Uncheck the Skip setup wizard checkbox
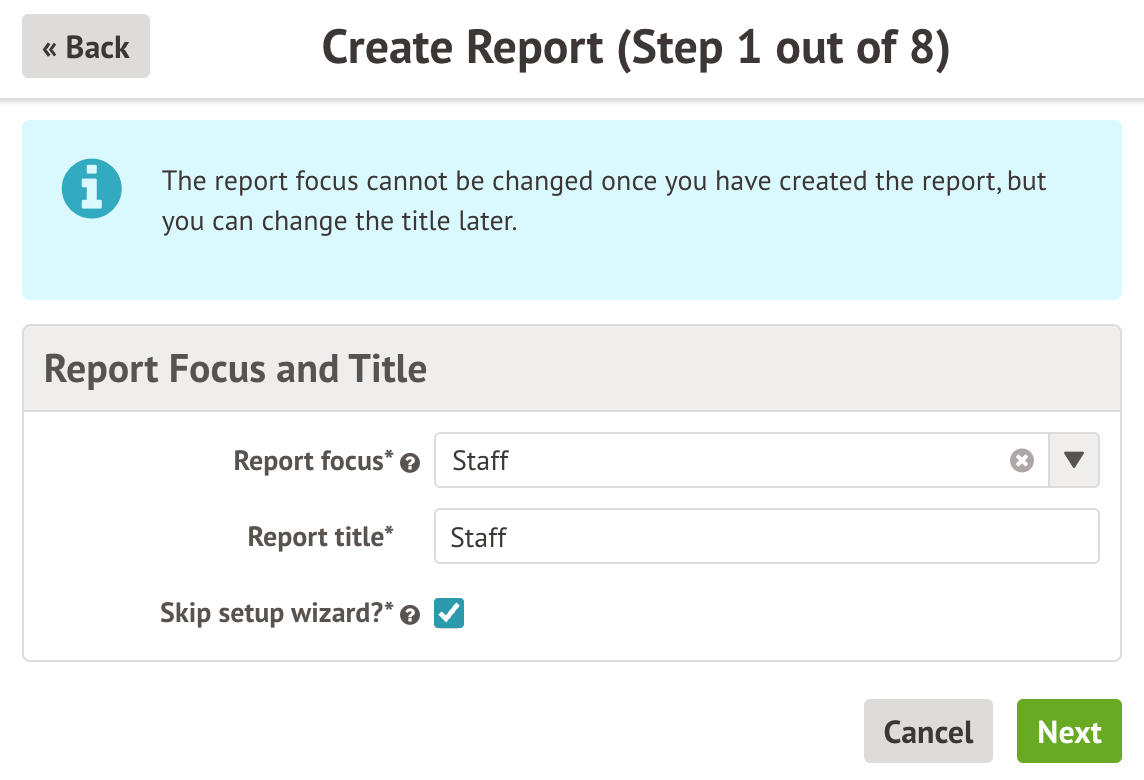Viewport: 1144px width, 780px height. click(x=449, y=613)
